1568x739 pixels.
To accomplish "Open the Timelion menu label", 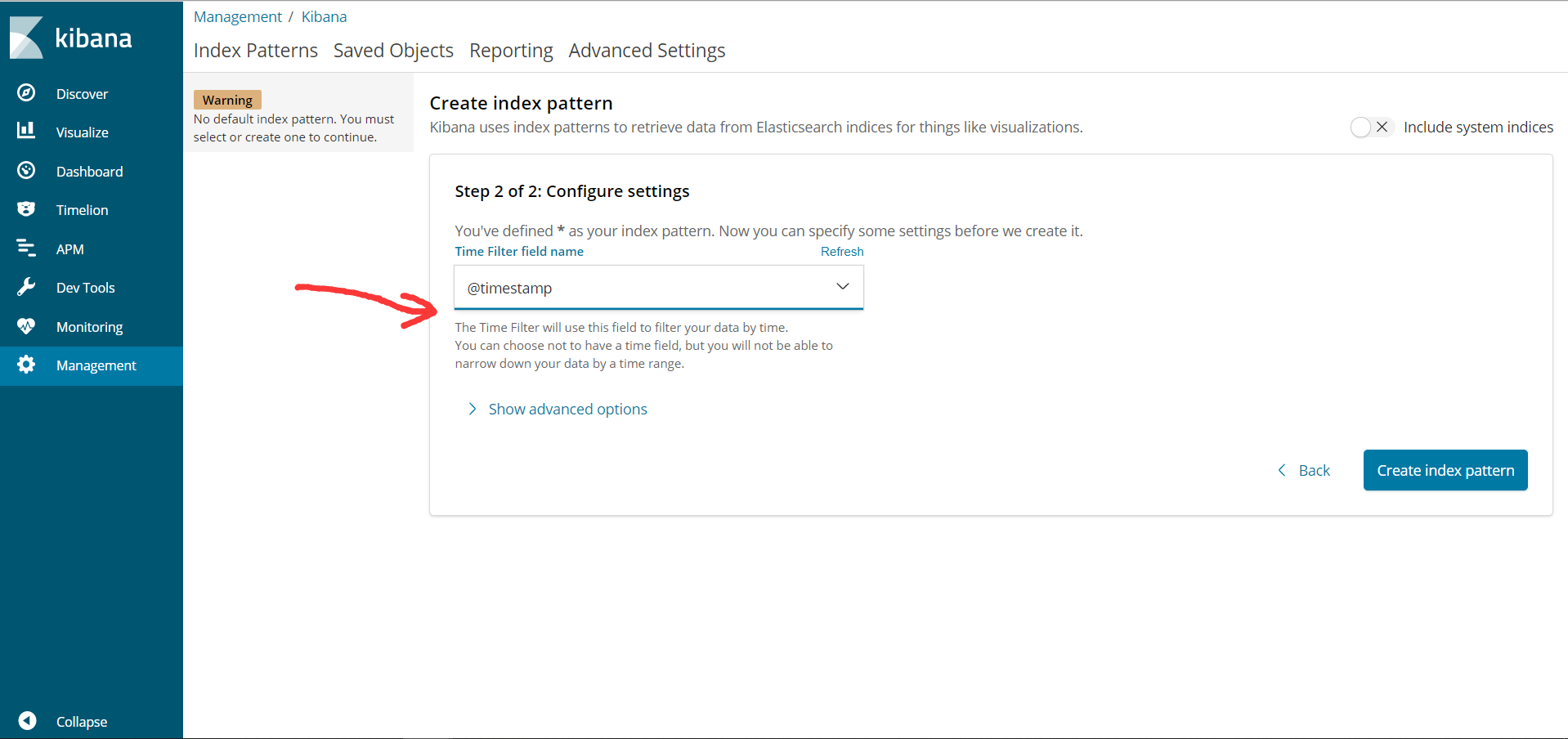I will coord(82,210).
